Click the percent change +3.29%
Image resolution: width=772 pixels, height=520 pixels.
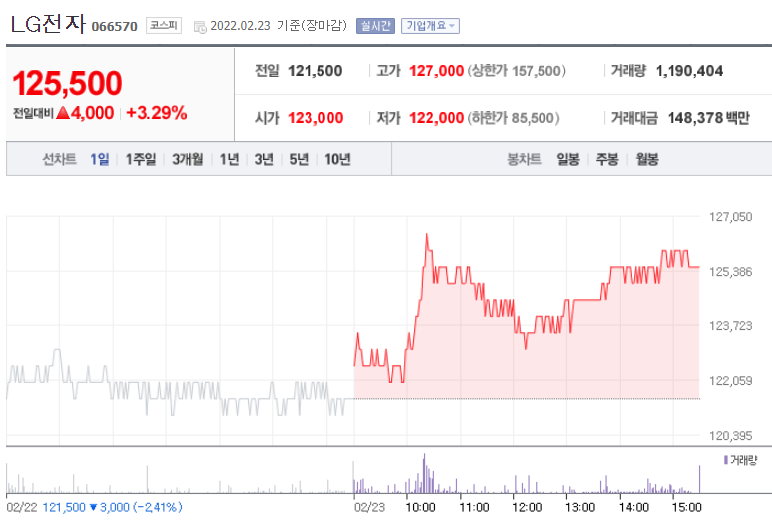pos(157,113)
